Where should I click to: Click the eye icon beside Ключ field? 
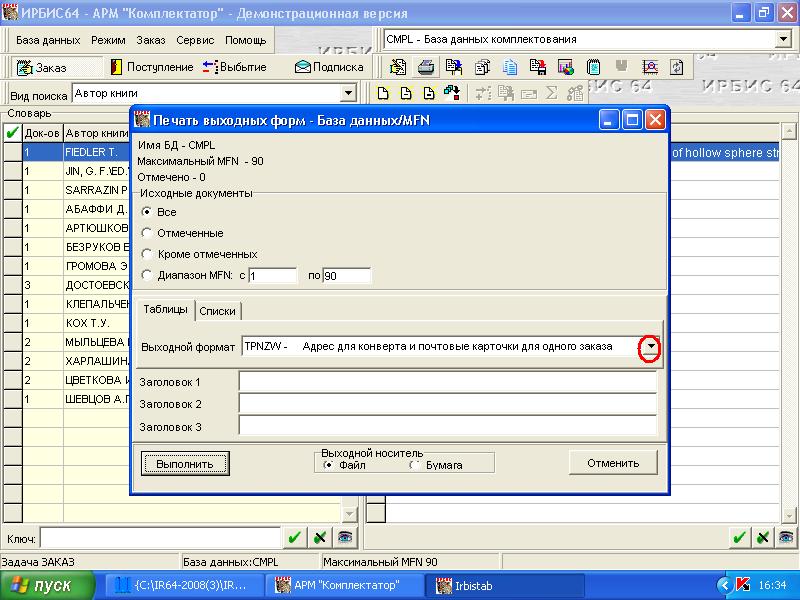344,538
